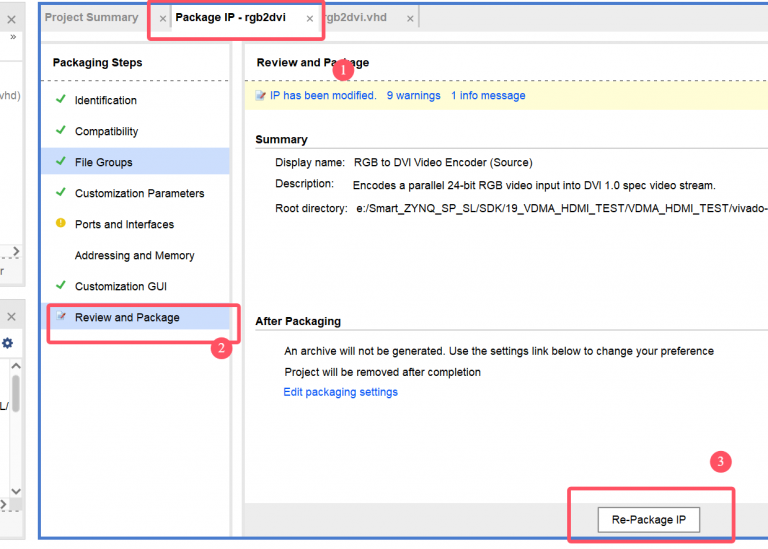Image resolution: width=768 pixels, height=549 pixels.
Task: Click the scroll-up arrow in left panel
Action: pos(15,366)
